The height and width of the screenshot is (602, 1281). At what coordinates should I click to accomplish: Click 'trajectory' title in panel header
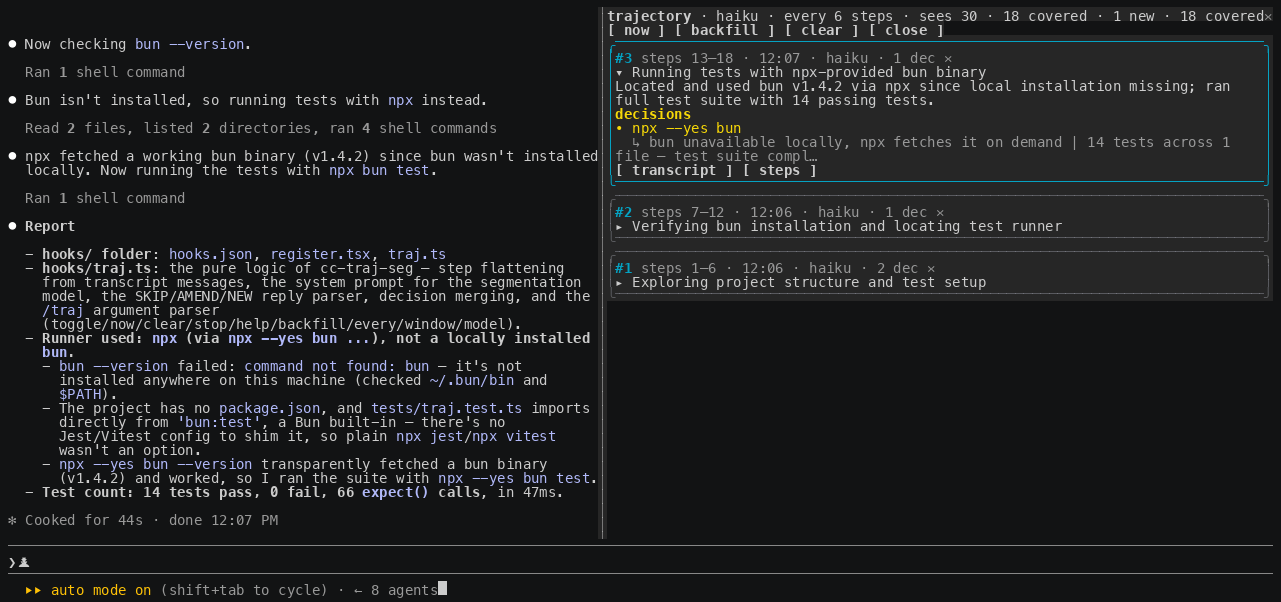point(649,16)
